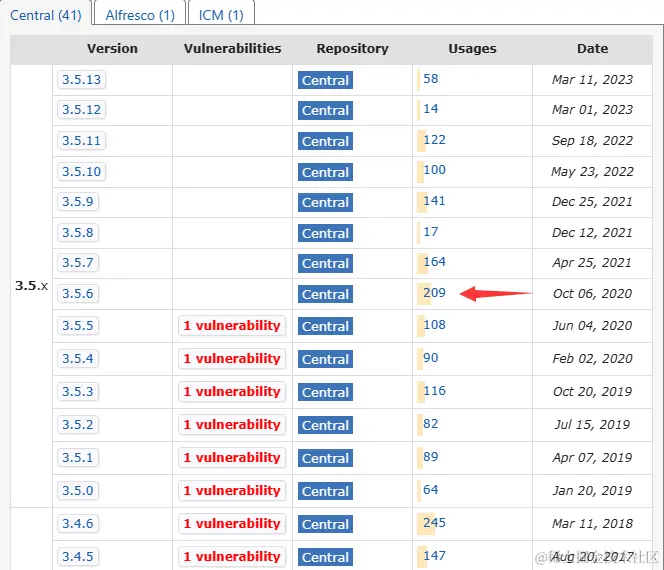The image size is (664, 570).
Task: View the vulnerability for version 3.5.4
Action: 232,359
